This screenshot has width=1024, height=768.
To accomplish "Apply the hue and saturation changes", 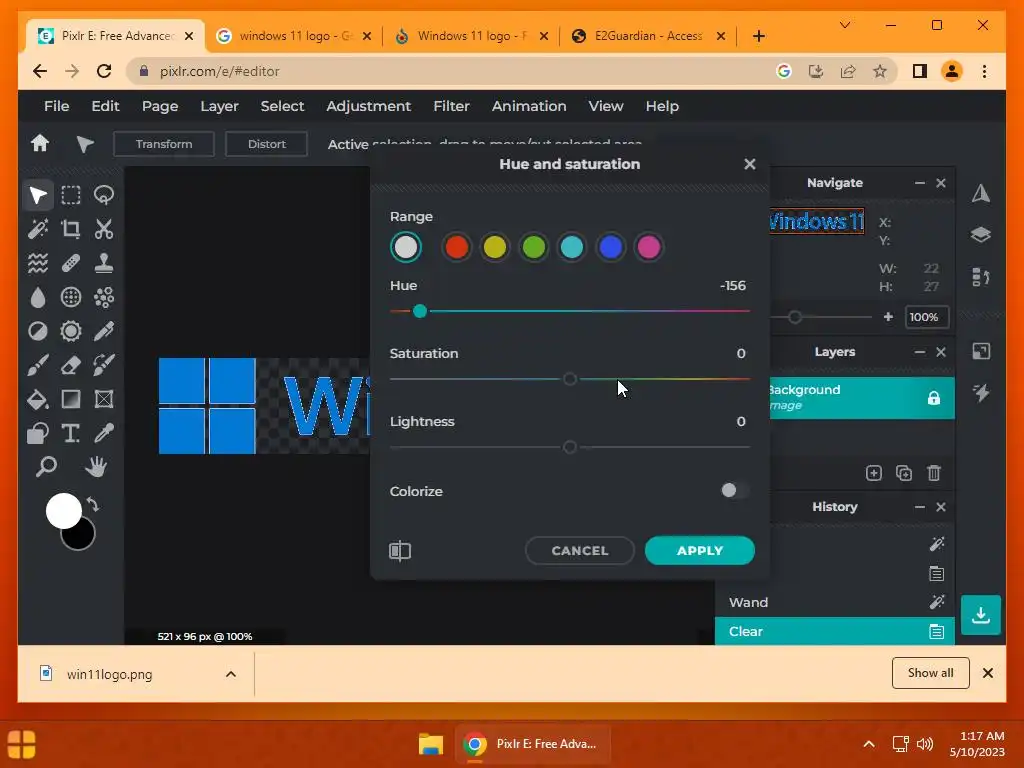I will [699, 551].
